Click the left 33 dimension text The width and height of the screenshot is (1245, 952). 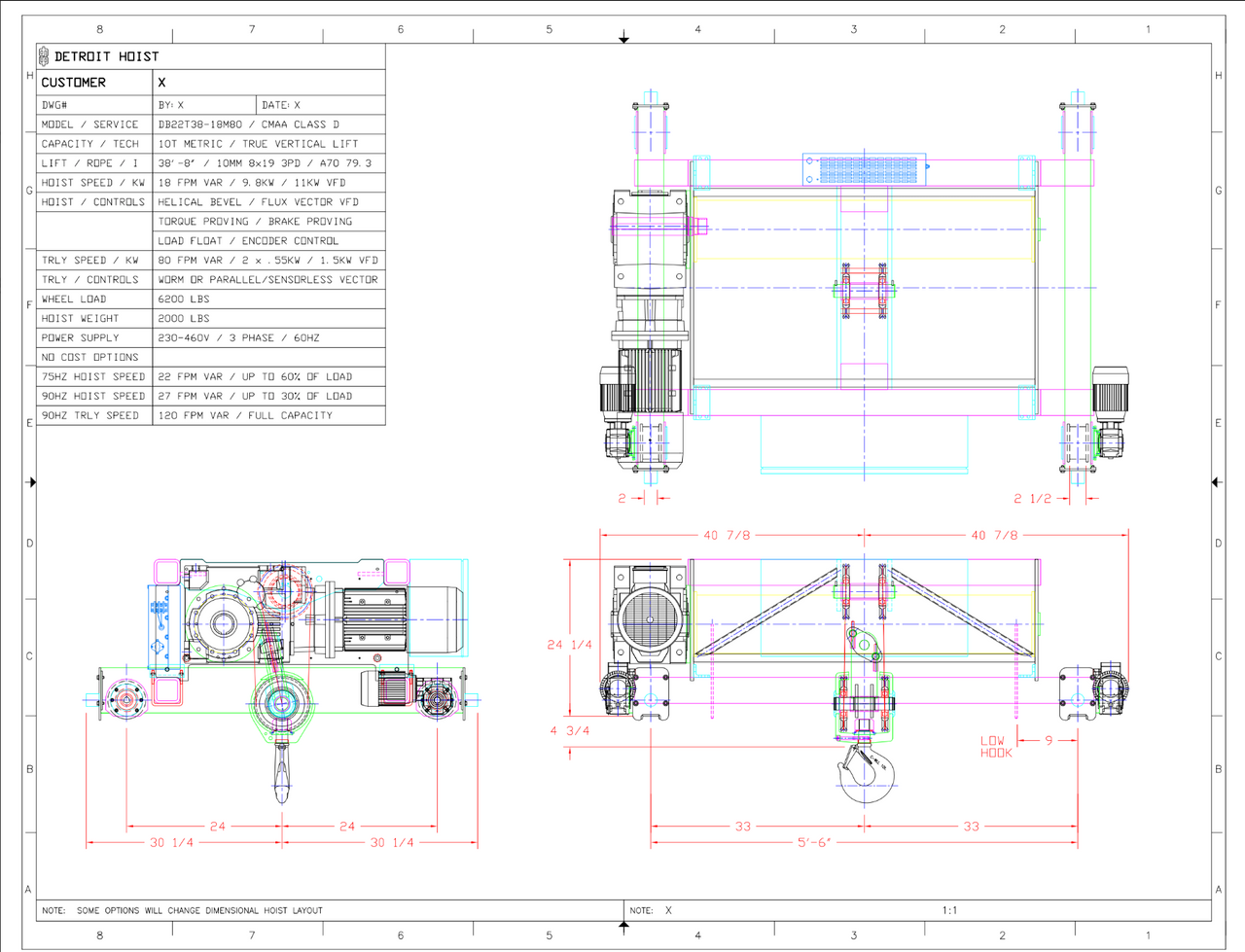(x=743, y=827)
